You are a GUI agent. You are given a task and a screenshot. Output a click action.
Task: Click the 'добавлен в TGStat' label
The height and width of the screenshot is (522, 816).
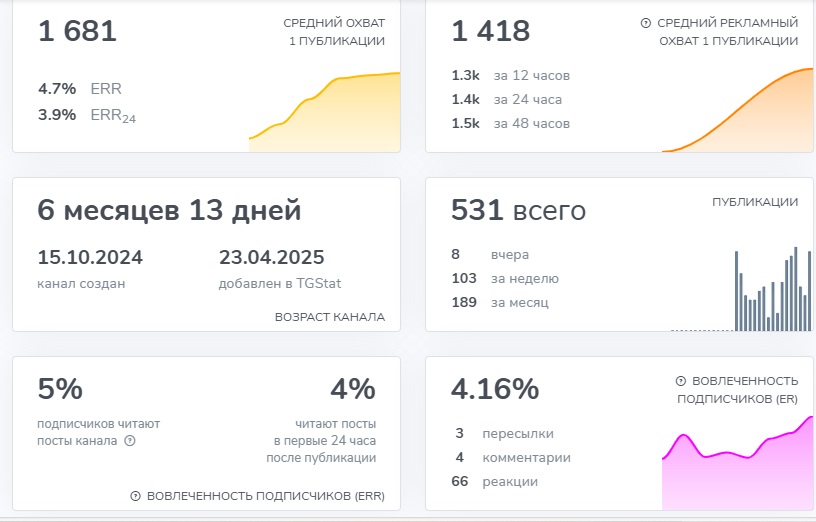click(x=280, y=284)
